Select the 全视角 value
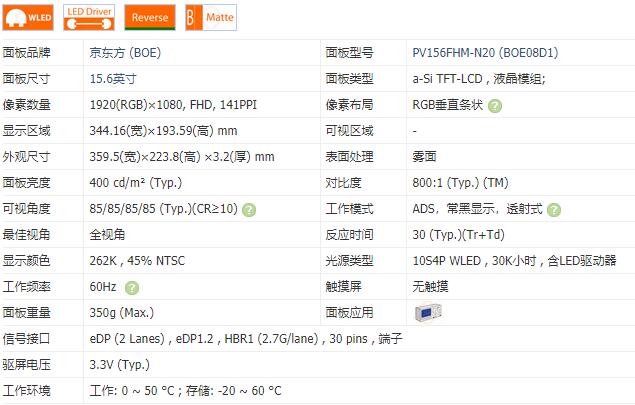635x405 pixels. (x=107, y=234)
